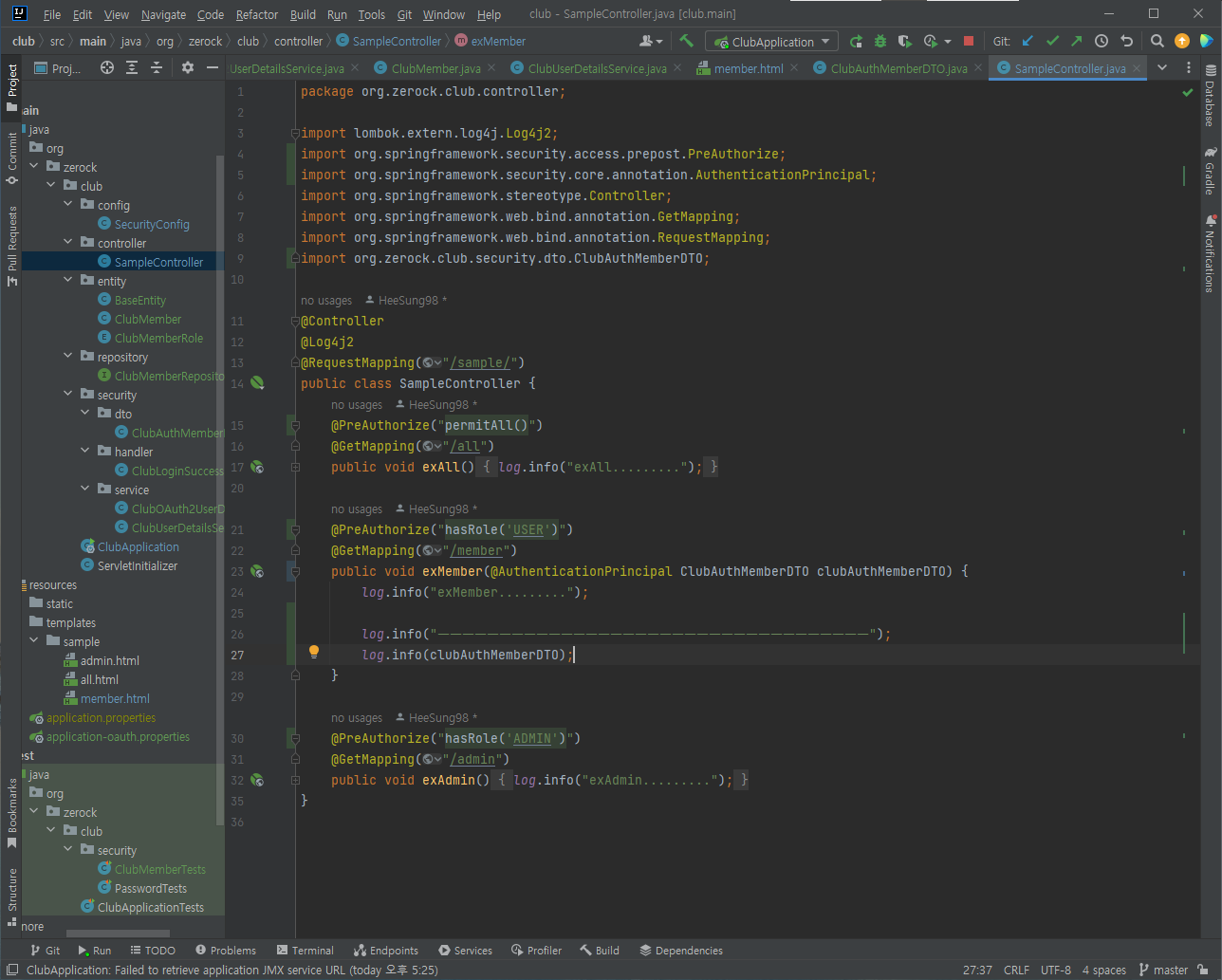1222x980 pixels.
Task: Collapse the config folder in the tree
Action: pos(68,204)
